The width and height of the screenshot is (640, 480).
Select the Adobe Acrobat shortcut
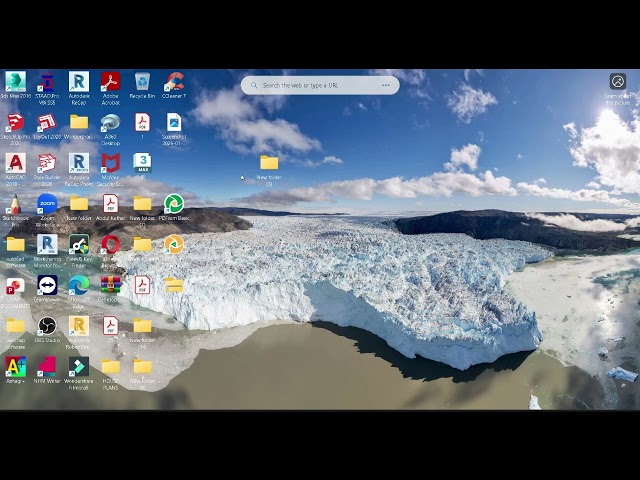point(111,81)
